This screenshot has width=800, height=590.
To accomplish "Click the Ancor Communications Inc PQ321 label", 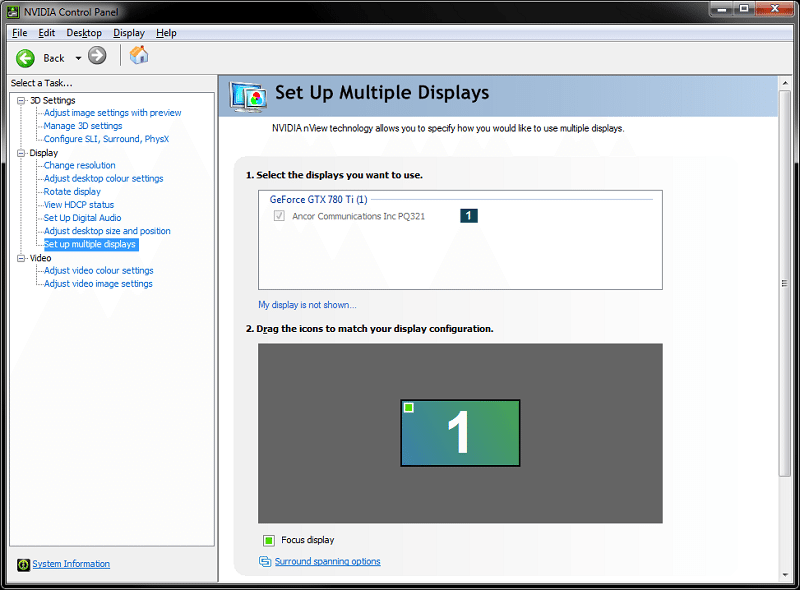I will click(358, 216).
